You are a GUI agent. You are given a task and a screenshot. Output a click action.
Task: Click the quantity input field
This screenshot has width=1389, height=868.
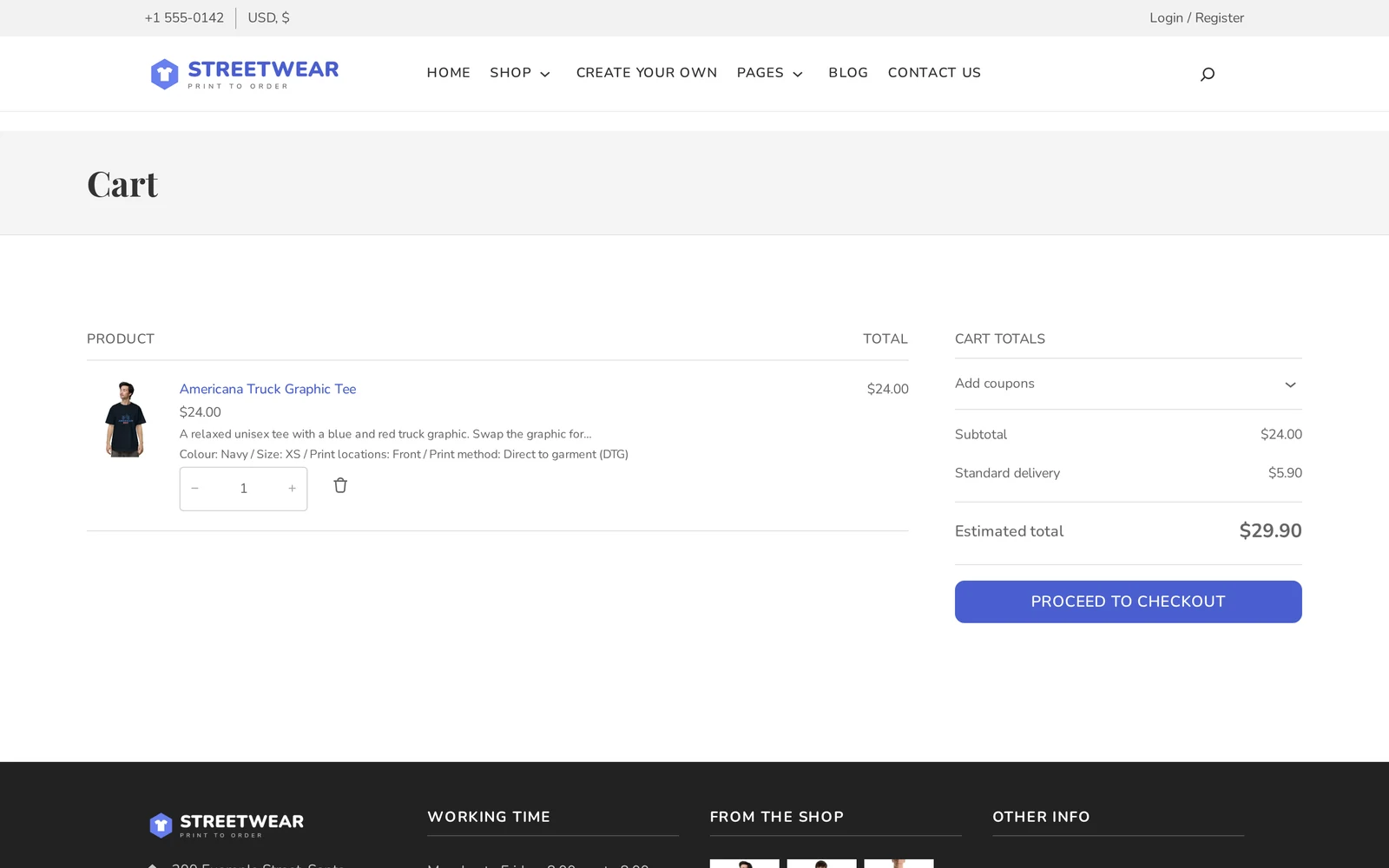pyautogui.click(x=244, y=489)
